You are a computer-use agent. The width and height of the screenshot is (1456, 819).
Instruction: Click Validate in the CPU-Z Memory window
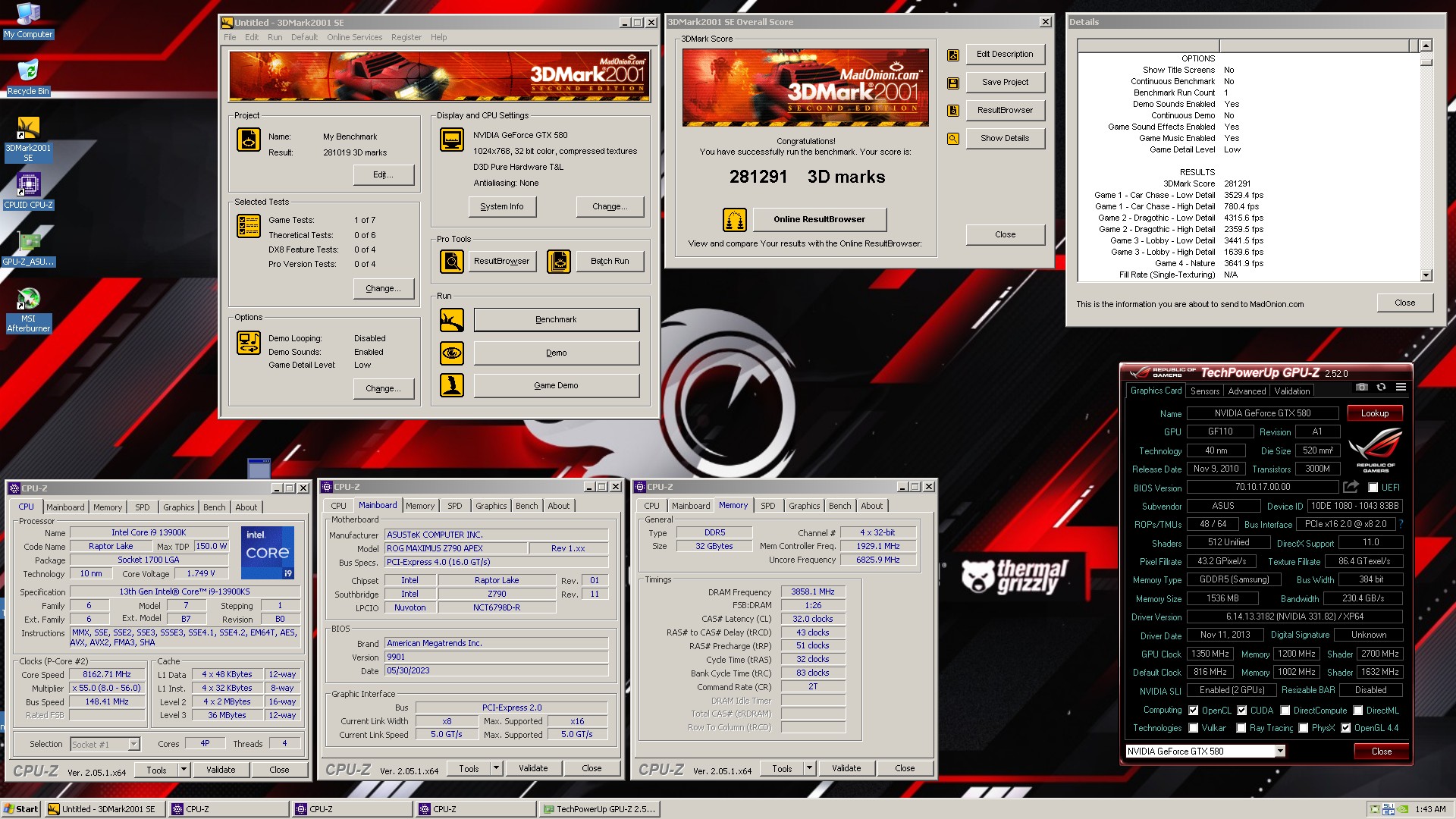pyautogui.click(x=846, y=768)
